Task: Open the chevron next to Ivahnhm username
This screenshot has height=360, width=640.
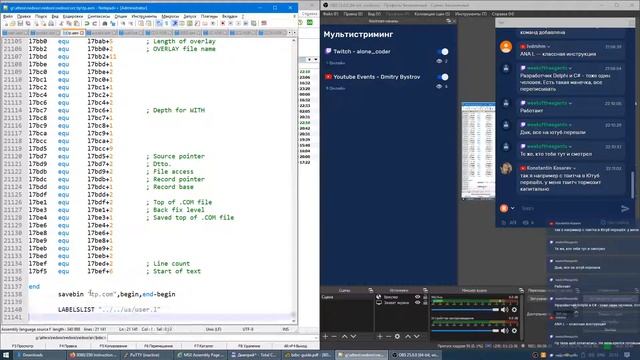Action: pos(549,47)
